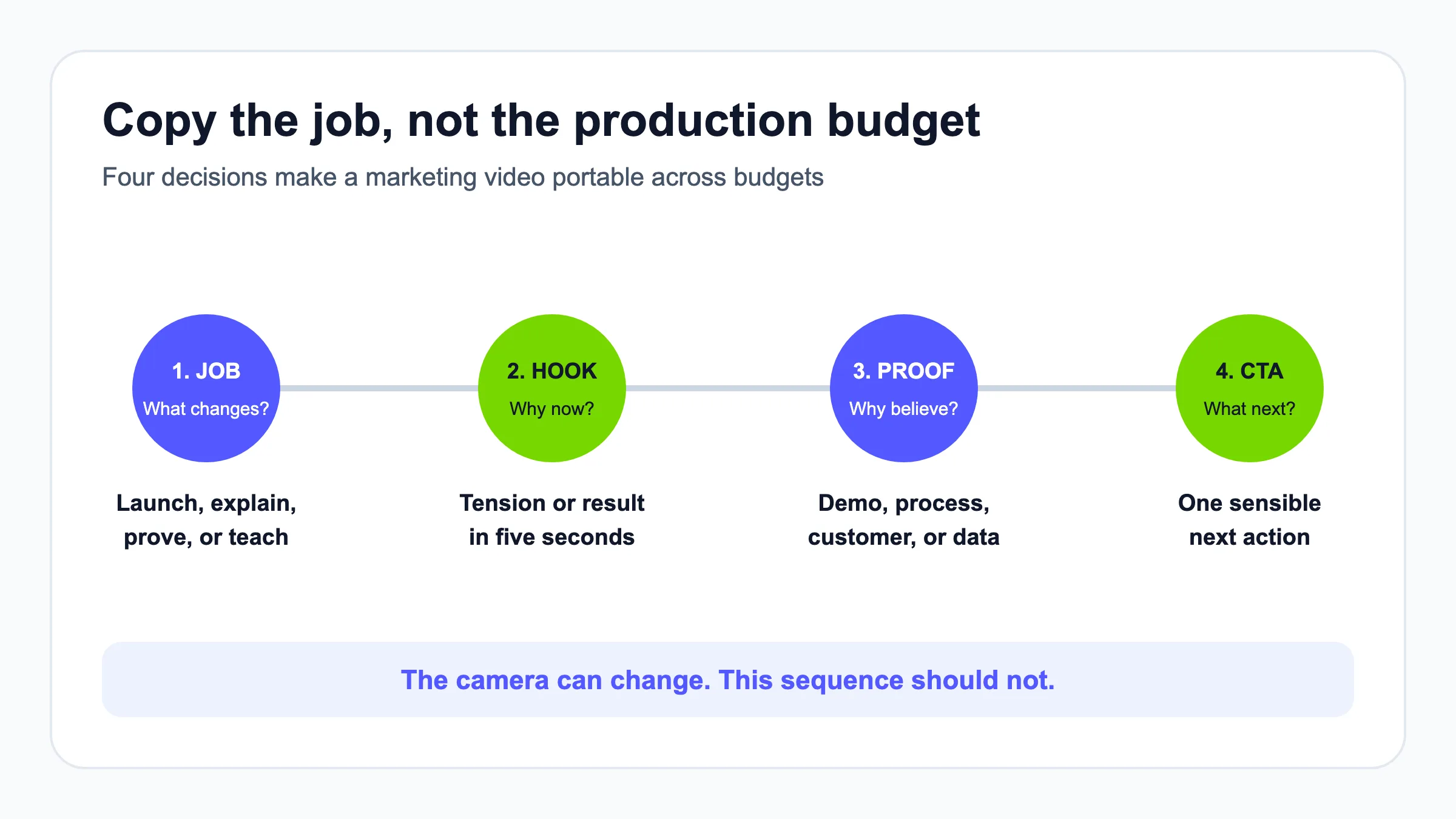Click 'Demo, process, customer, or data' caption
The width and height of the screenshot is (1456, 819).
(x=904, y=520)
